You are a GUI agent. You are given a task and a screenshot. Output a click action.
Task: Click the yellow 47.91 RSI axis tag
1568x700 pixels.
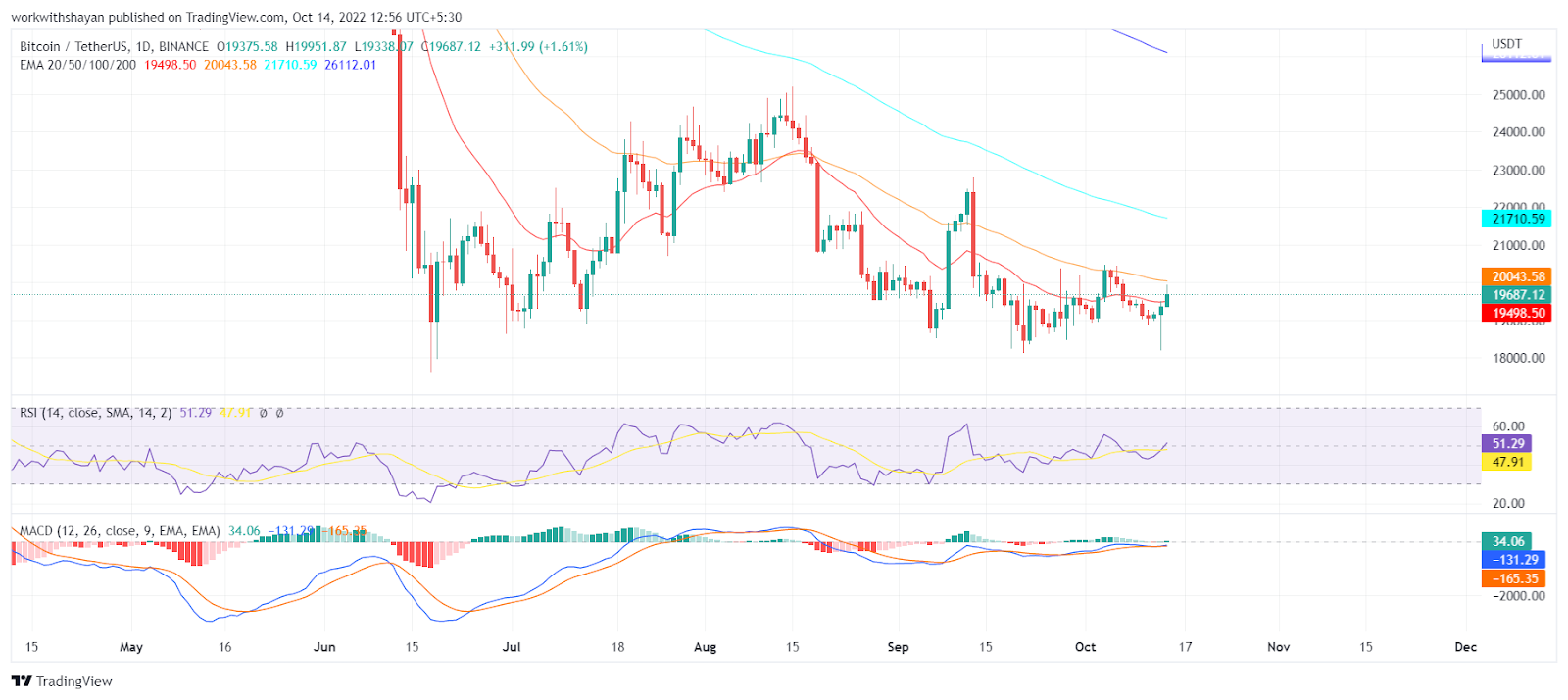tap(1506, 462)
